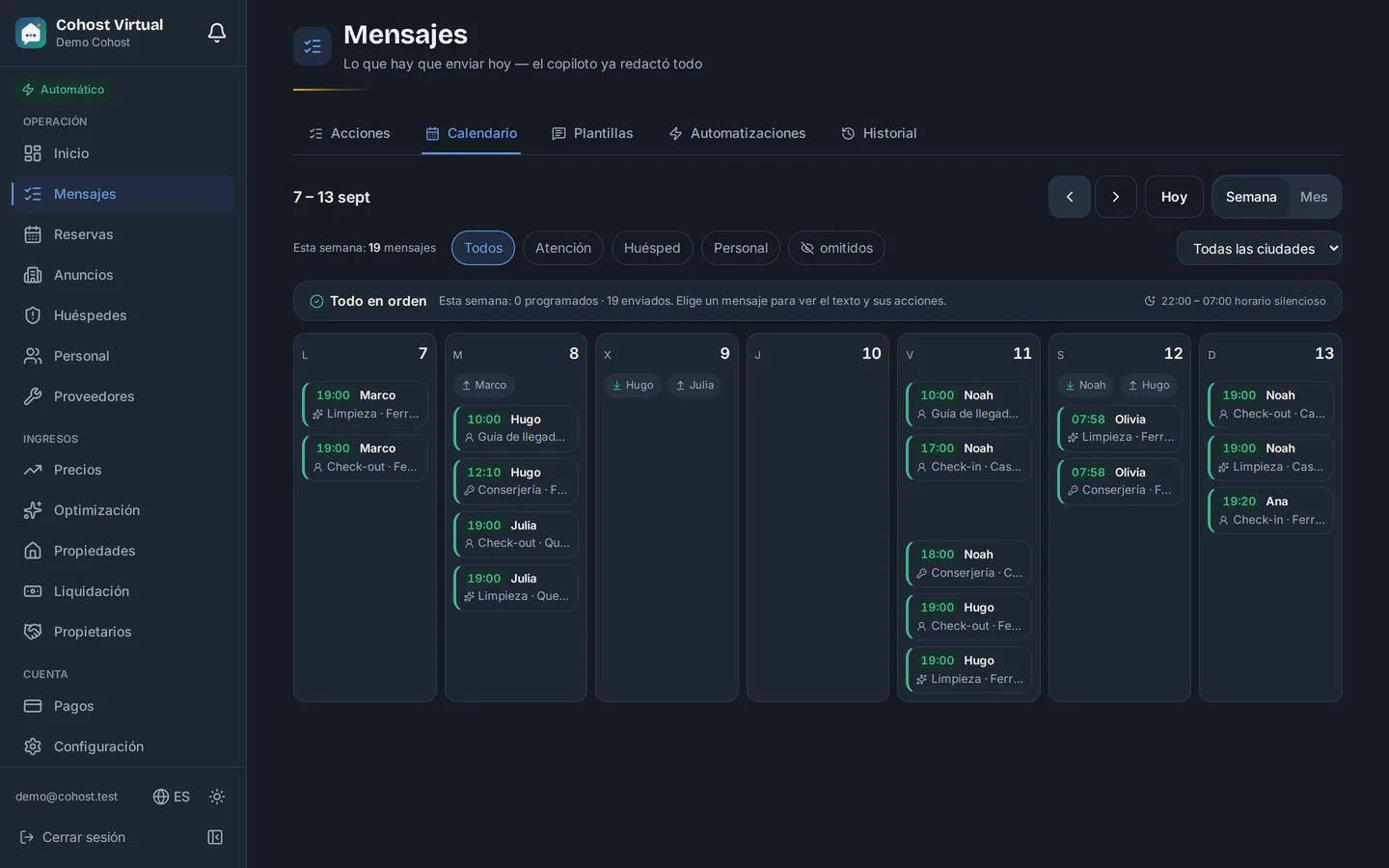Select the Huésped filter chip
The image size is (1389, 868).
(x=652, y=248)
